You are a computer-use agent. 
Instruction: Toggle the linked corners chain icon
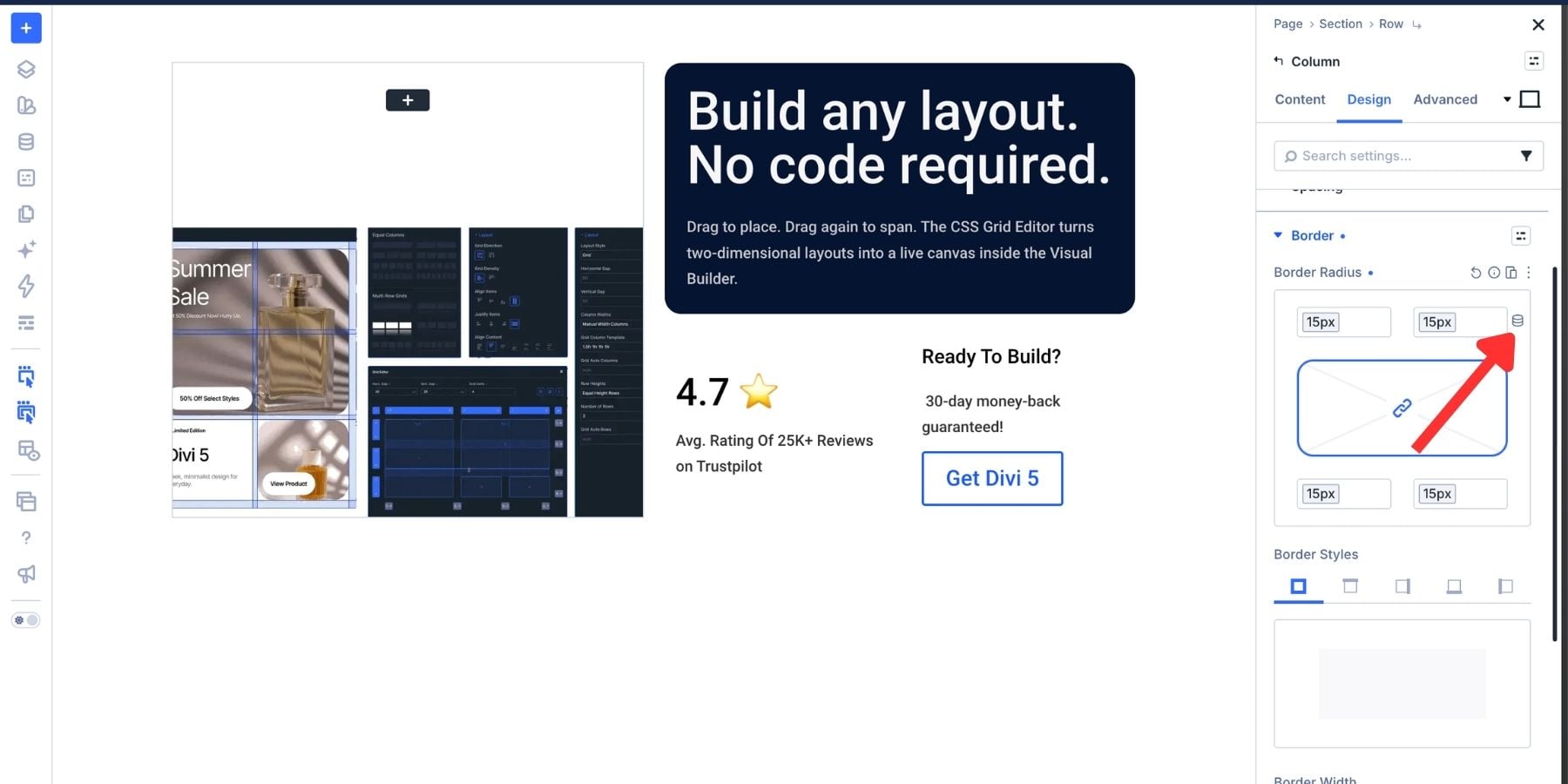1402,408
